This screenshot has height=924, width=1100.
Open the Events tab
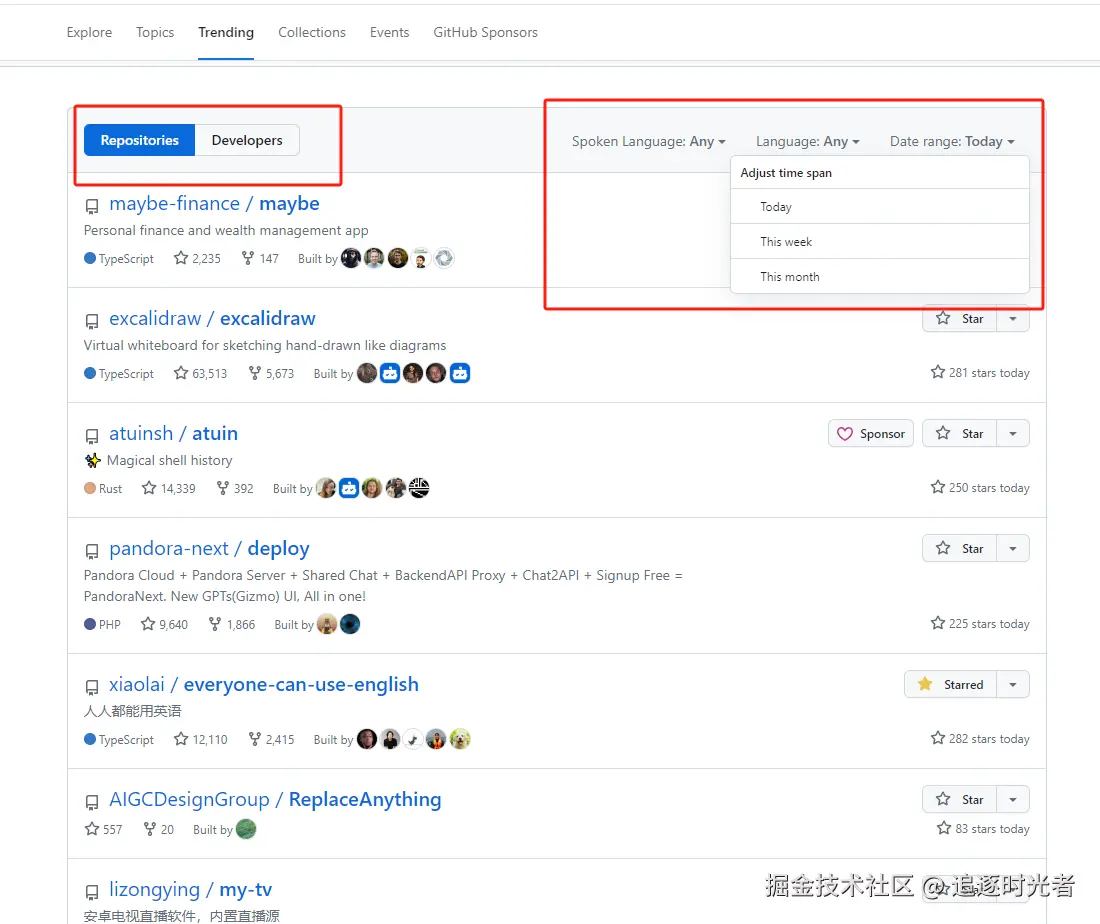pyautogui.click(x=389, y=32)
